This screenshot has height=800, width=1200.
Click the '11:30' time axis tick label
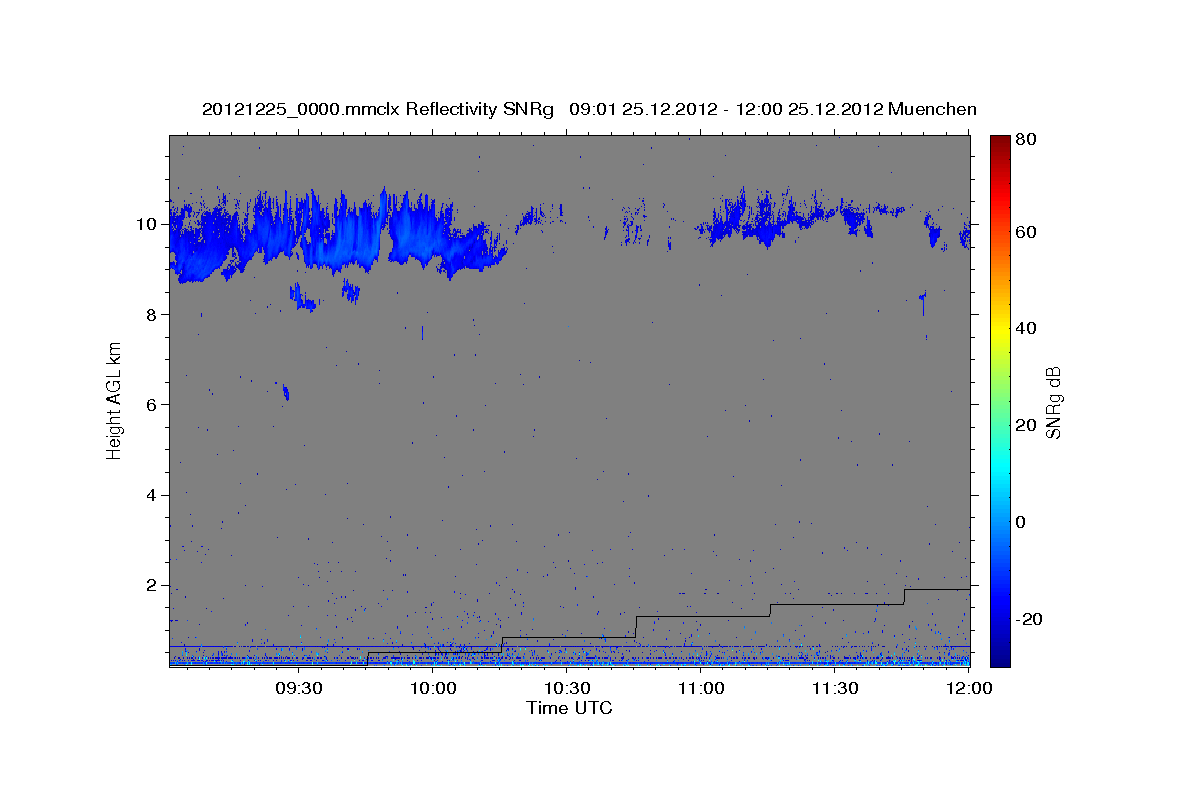point(835,688)
